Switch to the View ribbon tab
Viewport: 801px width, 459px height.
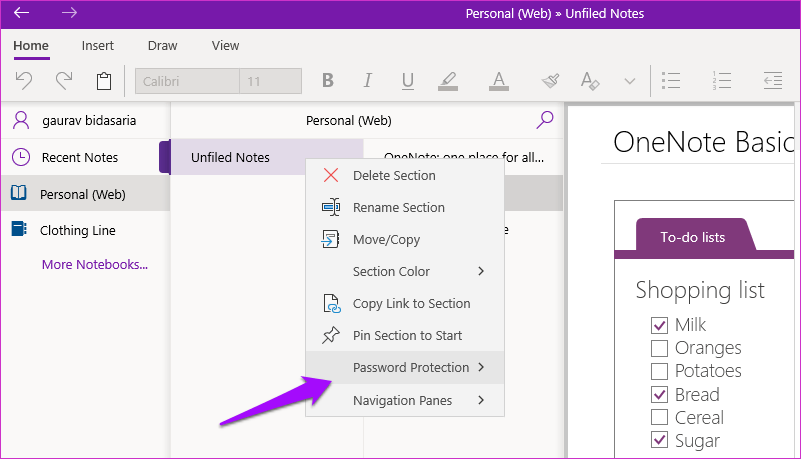click(225, 45)
